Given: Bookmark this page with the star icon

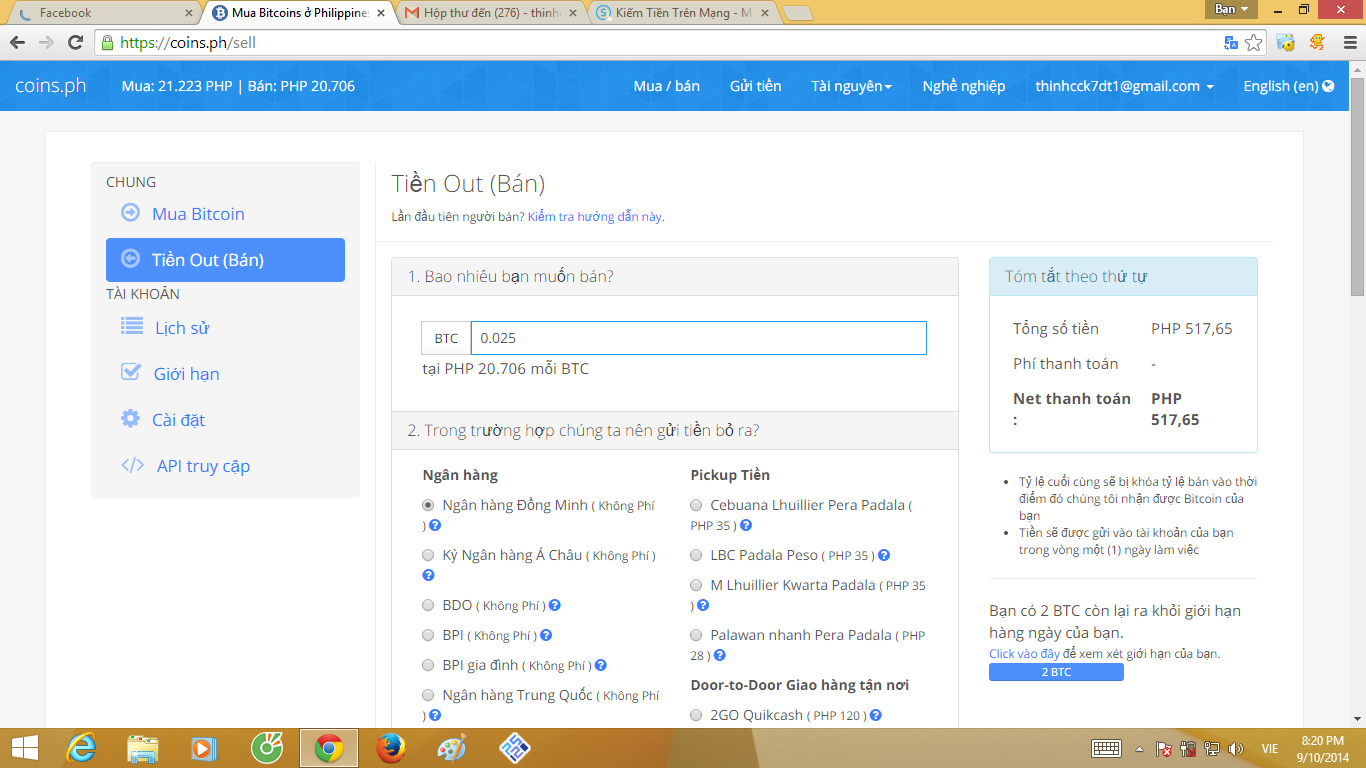Looking at the screenshot, I should (1254, 43).
